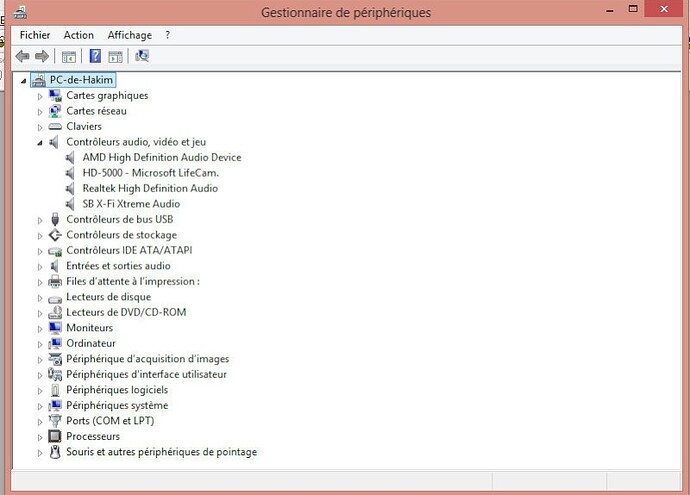Viewport: 690px width, 495px height.
Task: Click the Back arrow in the toolbar
Action: (22, 56)
